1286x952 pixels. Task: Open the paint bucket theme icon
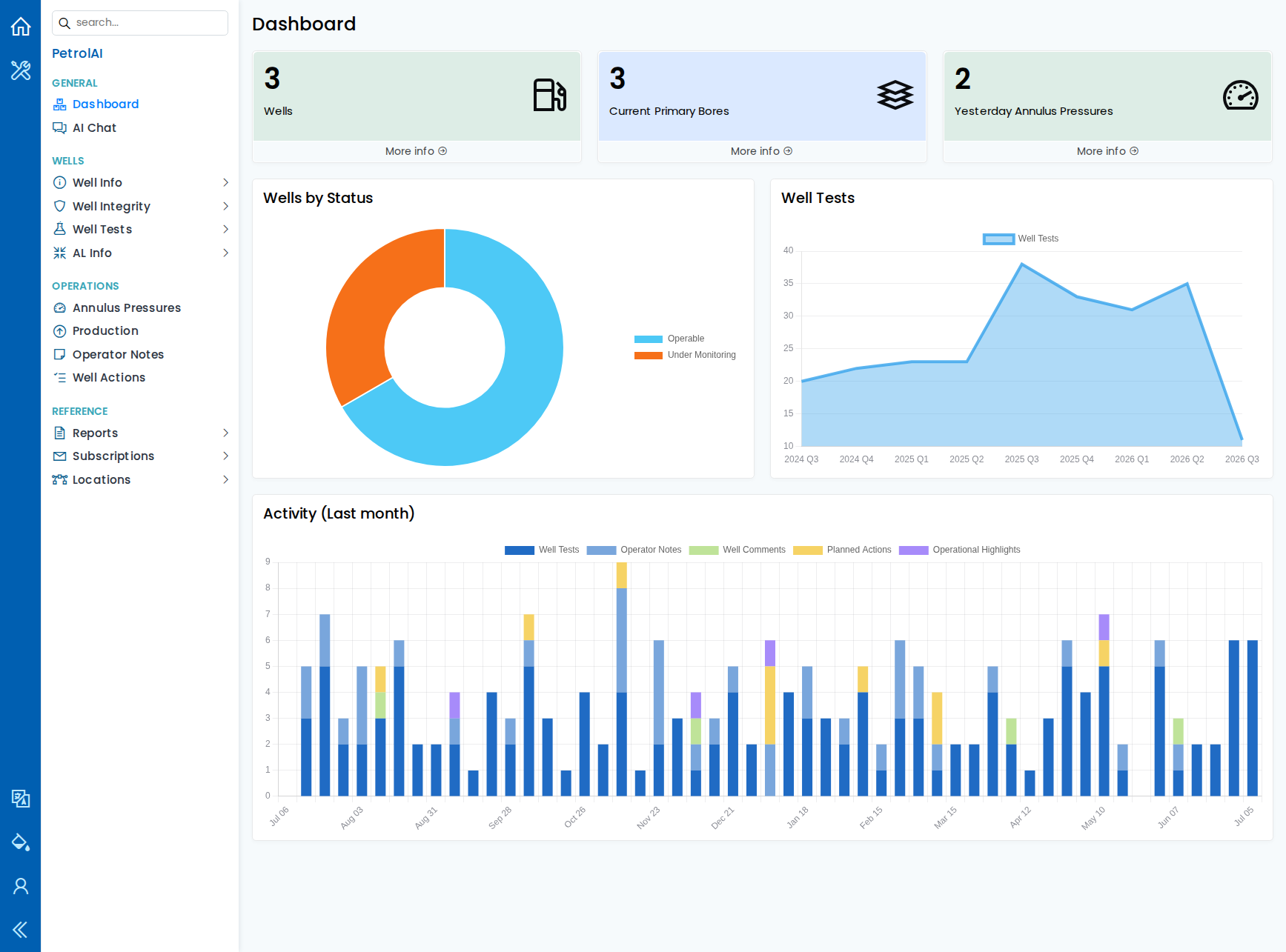point(21,842)
